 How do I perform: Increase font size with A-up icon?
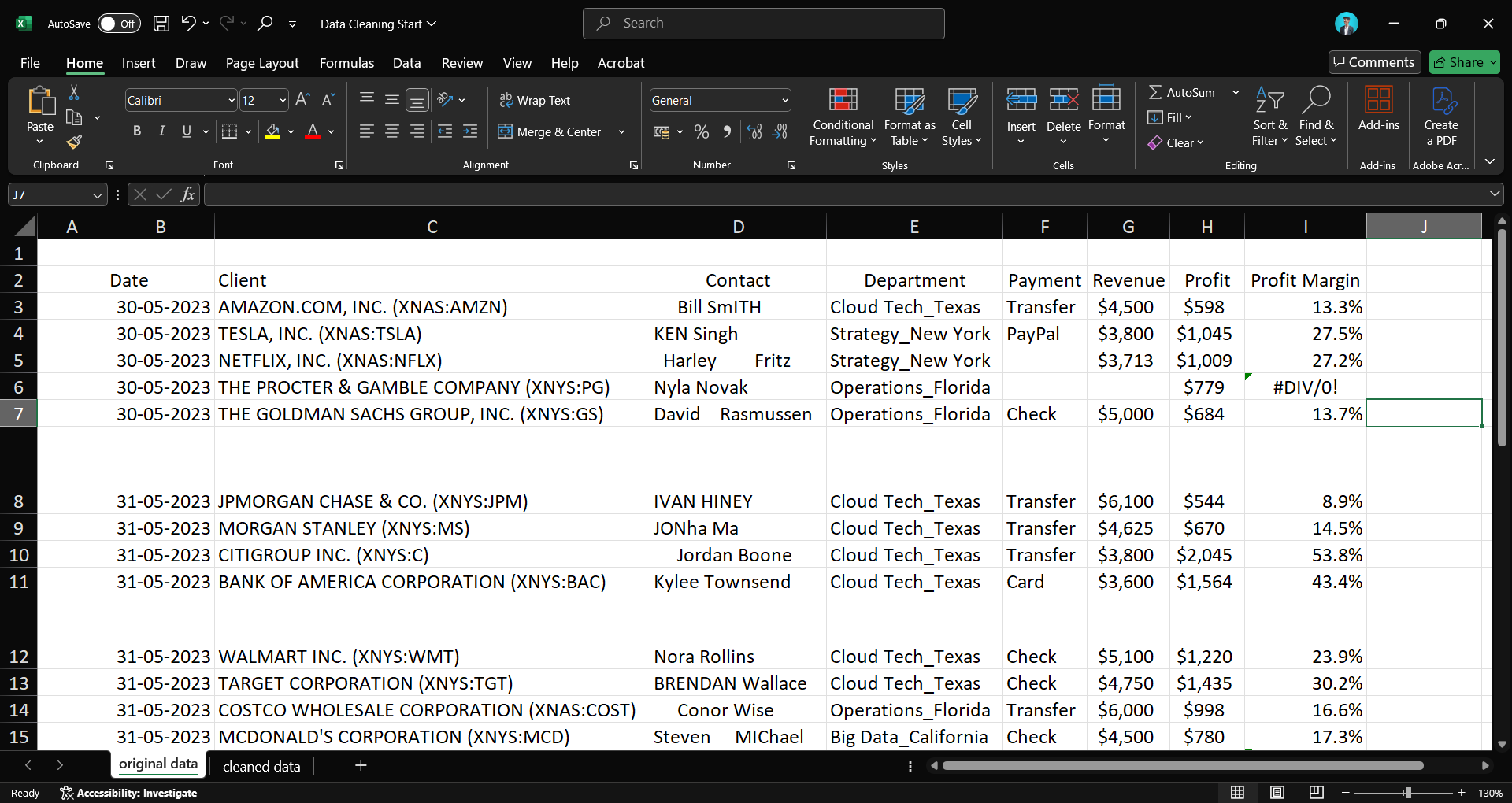(x=302, y=100)
